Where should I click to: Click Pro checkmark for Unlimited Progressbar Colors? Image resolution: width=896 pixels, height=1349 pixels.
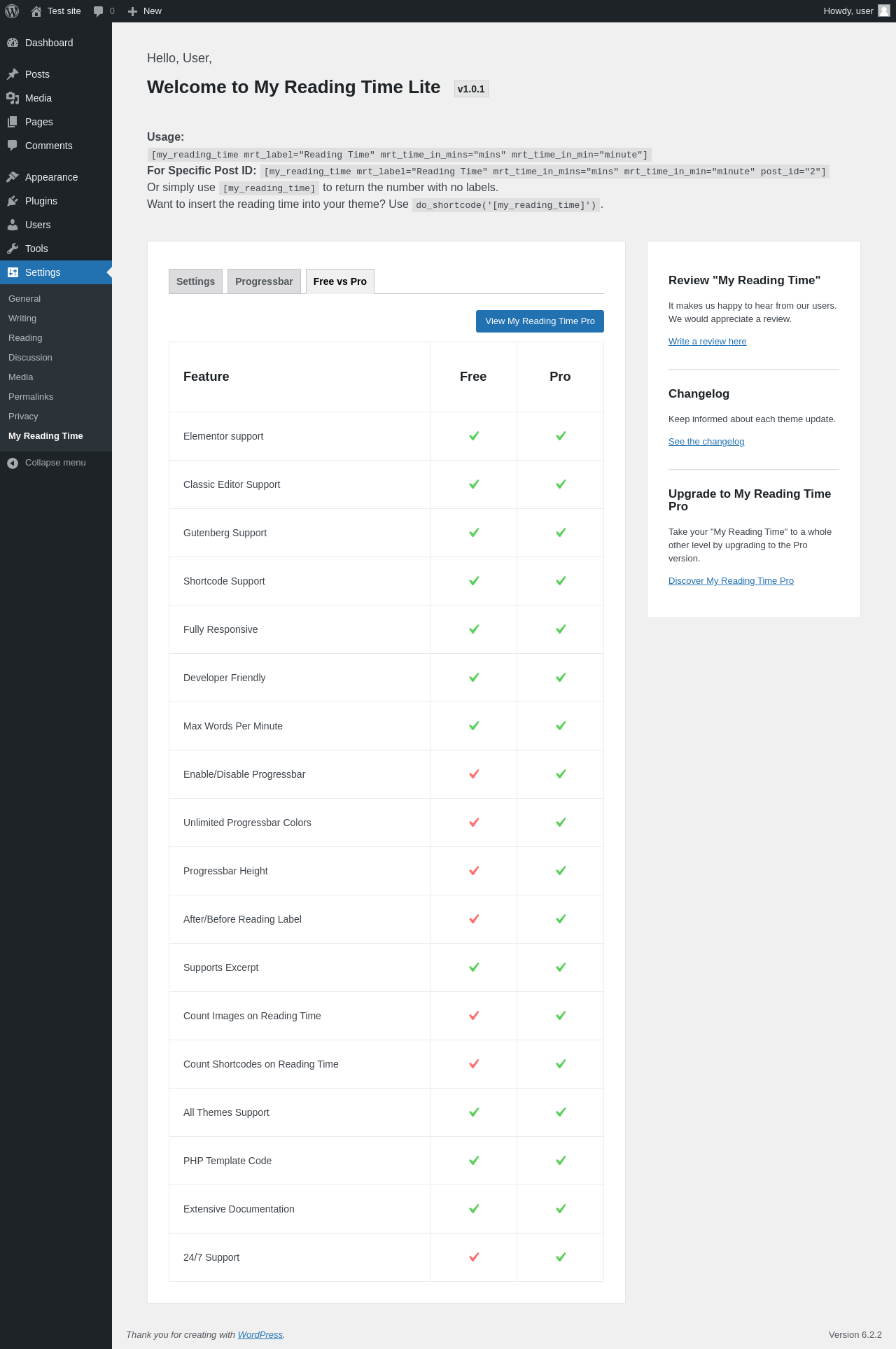click(561, 823)
